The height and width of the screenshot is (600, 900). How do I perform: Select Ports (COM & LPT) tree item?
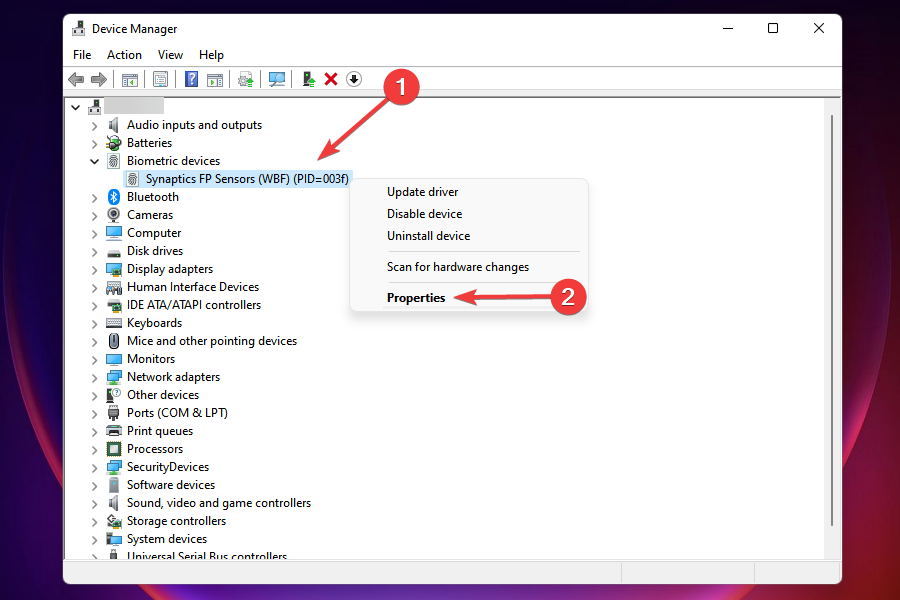pos(177,413)
